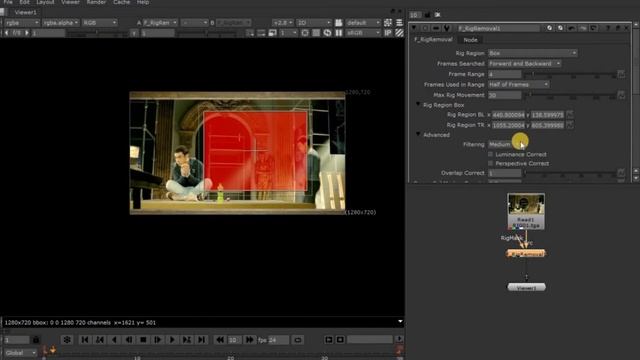Step forward one frame
This screenshot has height=360, width=640.
pos(158,340)
